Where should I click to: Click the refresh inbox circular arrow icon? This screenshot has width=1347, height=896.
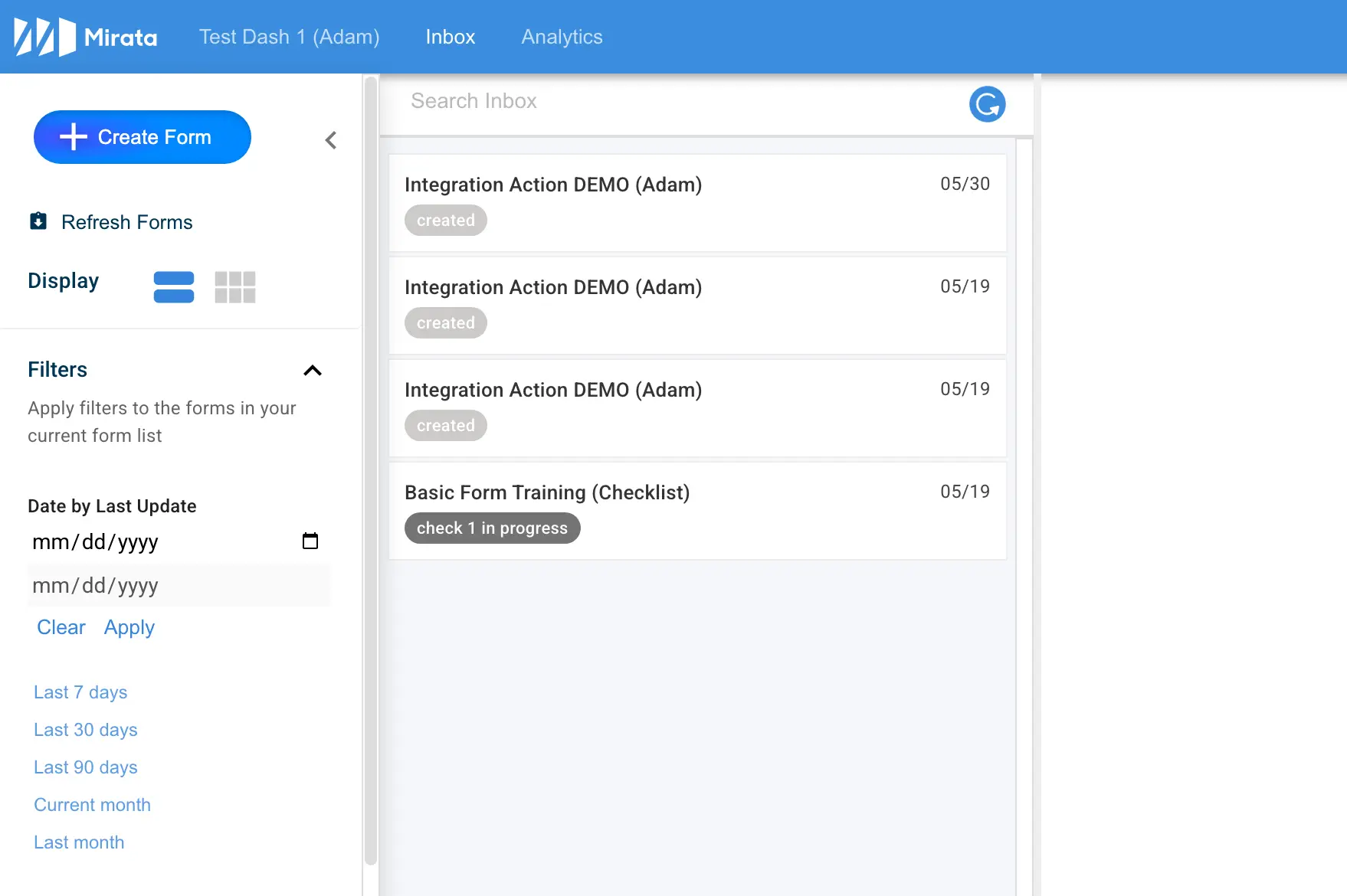[x=987, y=104]
